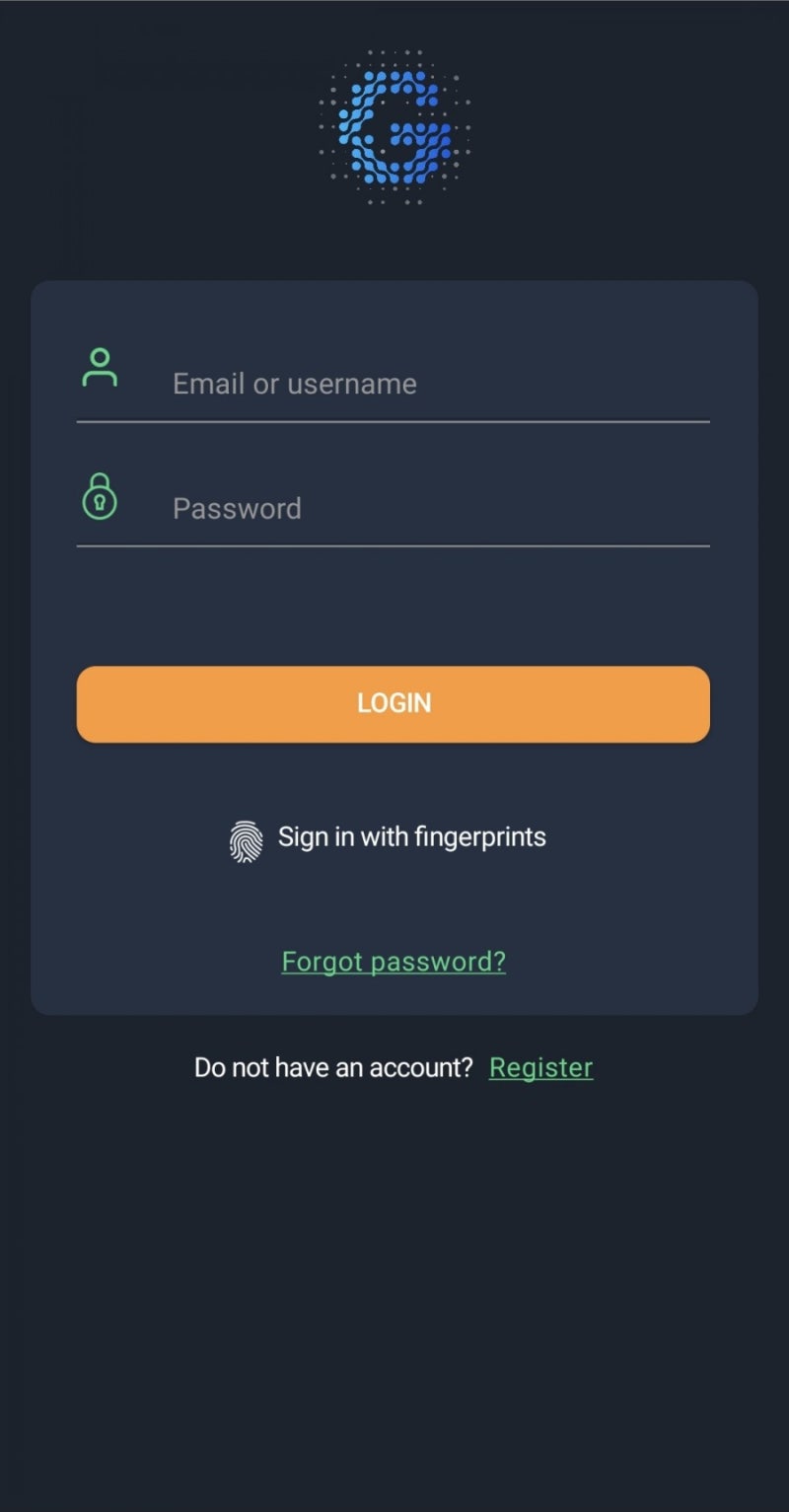
Task: Select the green person icon by username field
Action: 99,368
